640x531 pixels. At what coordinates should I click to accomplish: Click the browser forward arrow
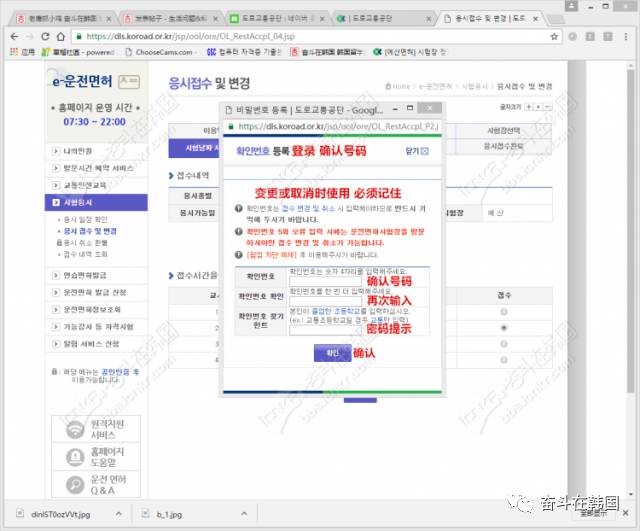click(x=30, y=37)
